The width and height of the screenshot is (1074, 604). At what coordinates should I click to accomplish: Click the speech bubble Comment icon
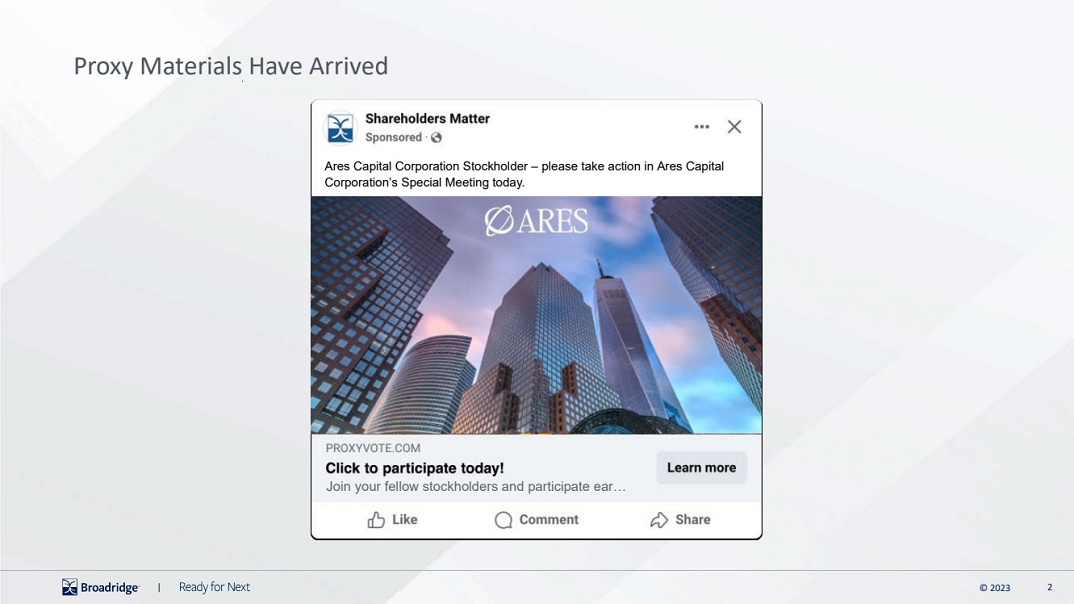tap(503, 520)
